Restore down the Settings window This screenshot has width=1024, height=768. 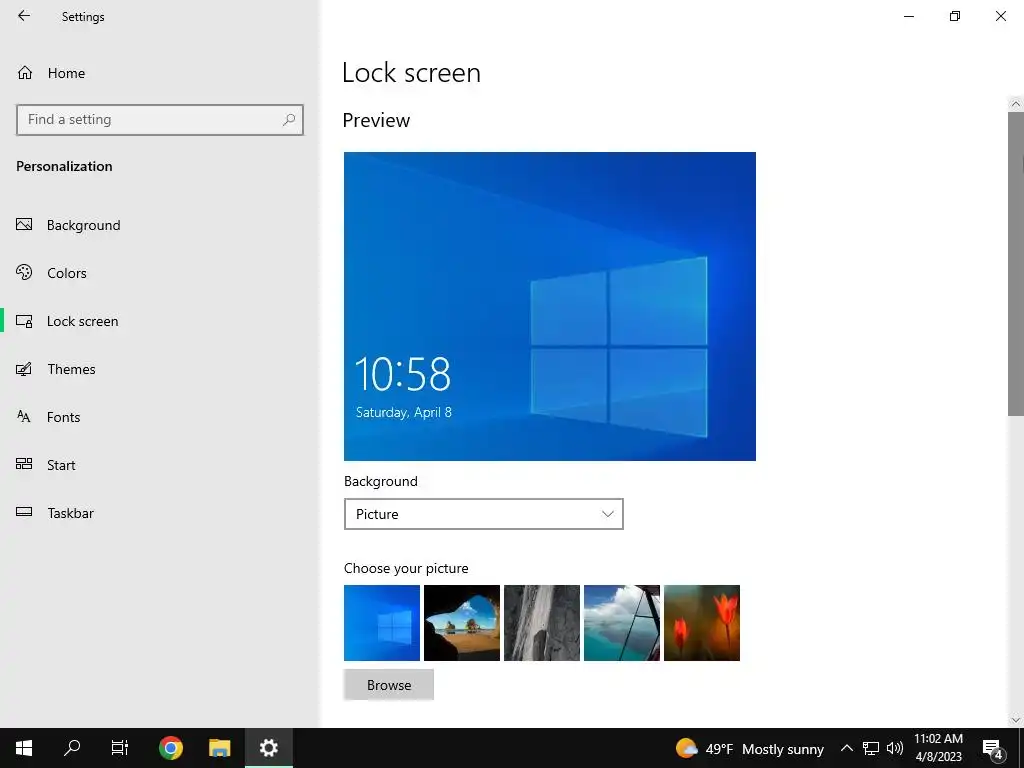[955, 16]
